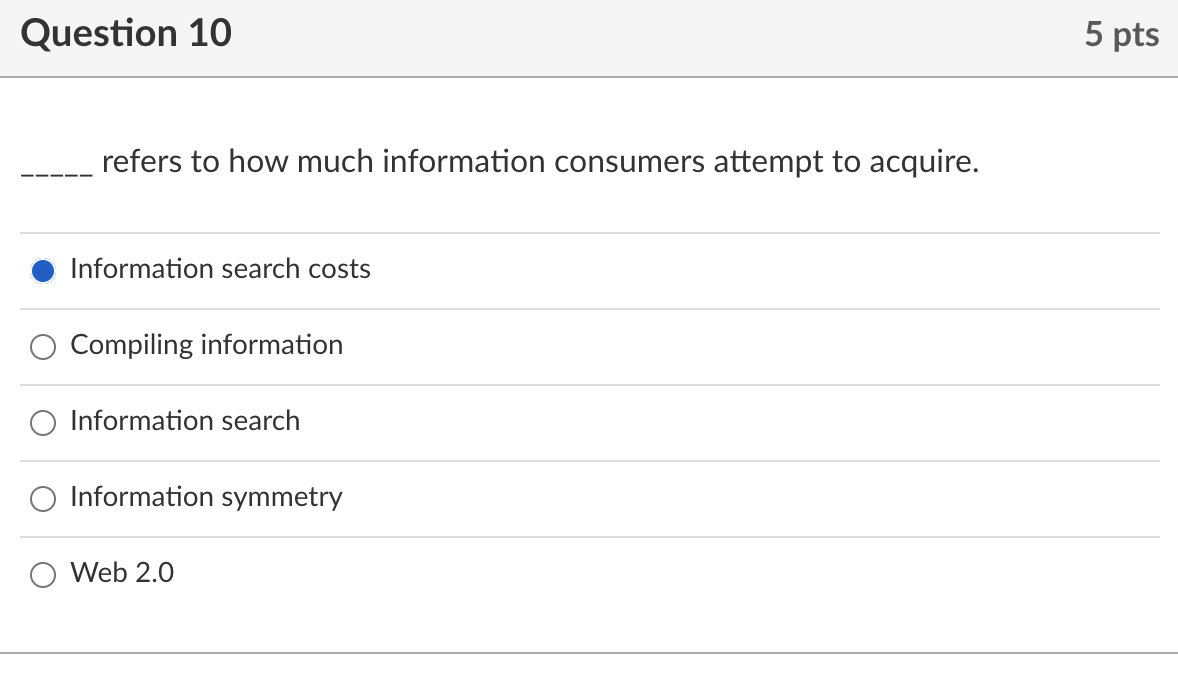Click the word "consumers" in the prompt
Viewport: 1178px width, 692px height.
tap(629, 162)
